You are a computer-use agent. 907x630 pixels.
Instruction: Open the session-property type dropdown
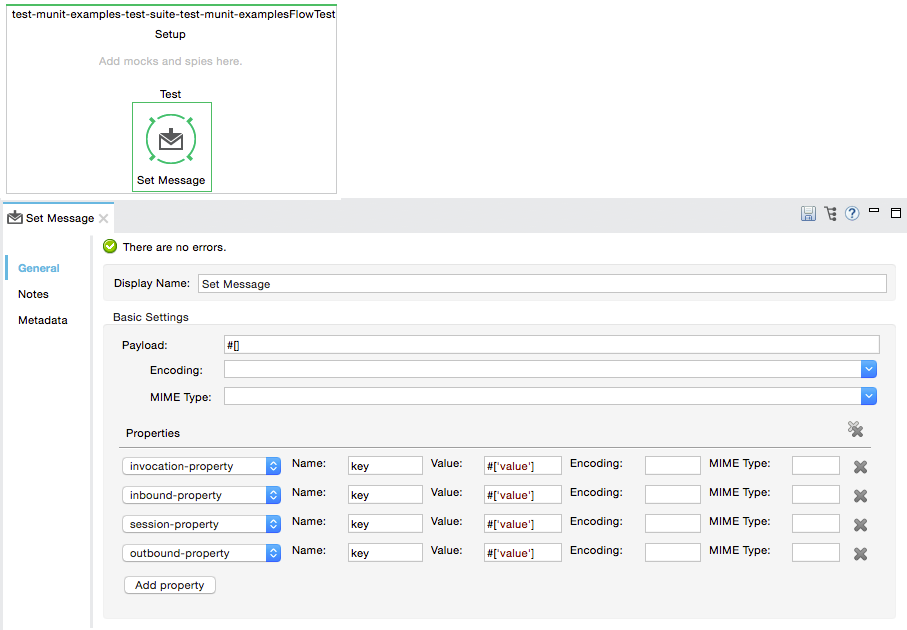pyautogui.click(x=273, y=524)
